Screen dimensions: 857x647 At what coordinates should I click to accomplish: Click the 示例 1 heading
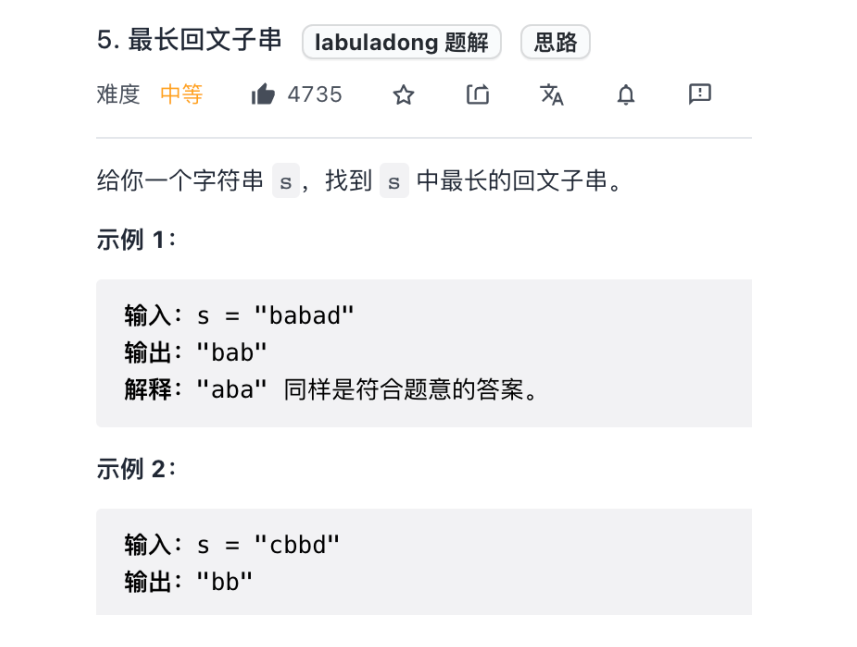click(136, 239)
